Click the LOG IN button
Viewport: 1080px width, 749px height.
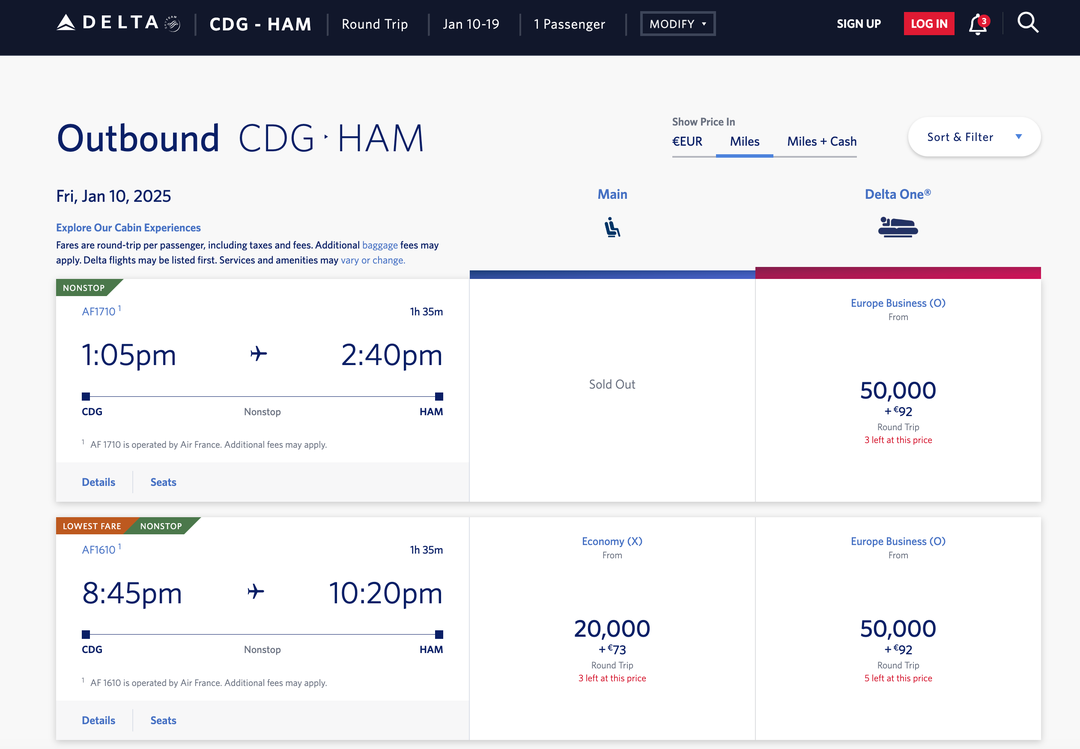pyautogui.click(x=928, y=22)
